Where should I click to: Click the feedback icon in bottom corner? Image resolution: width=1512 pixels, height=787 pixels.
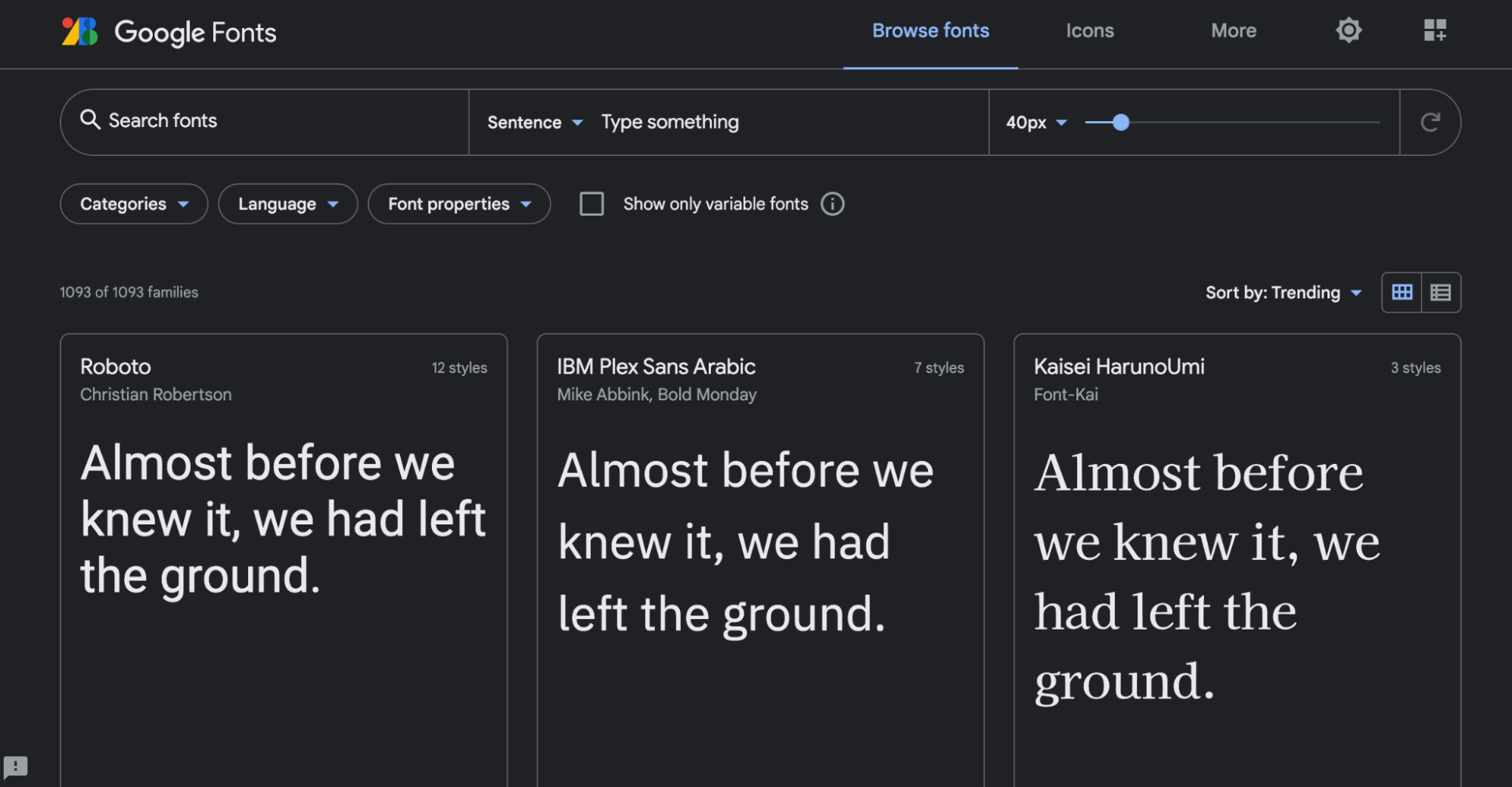click(x=16, y=767)
